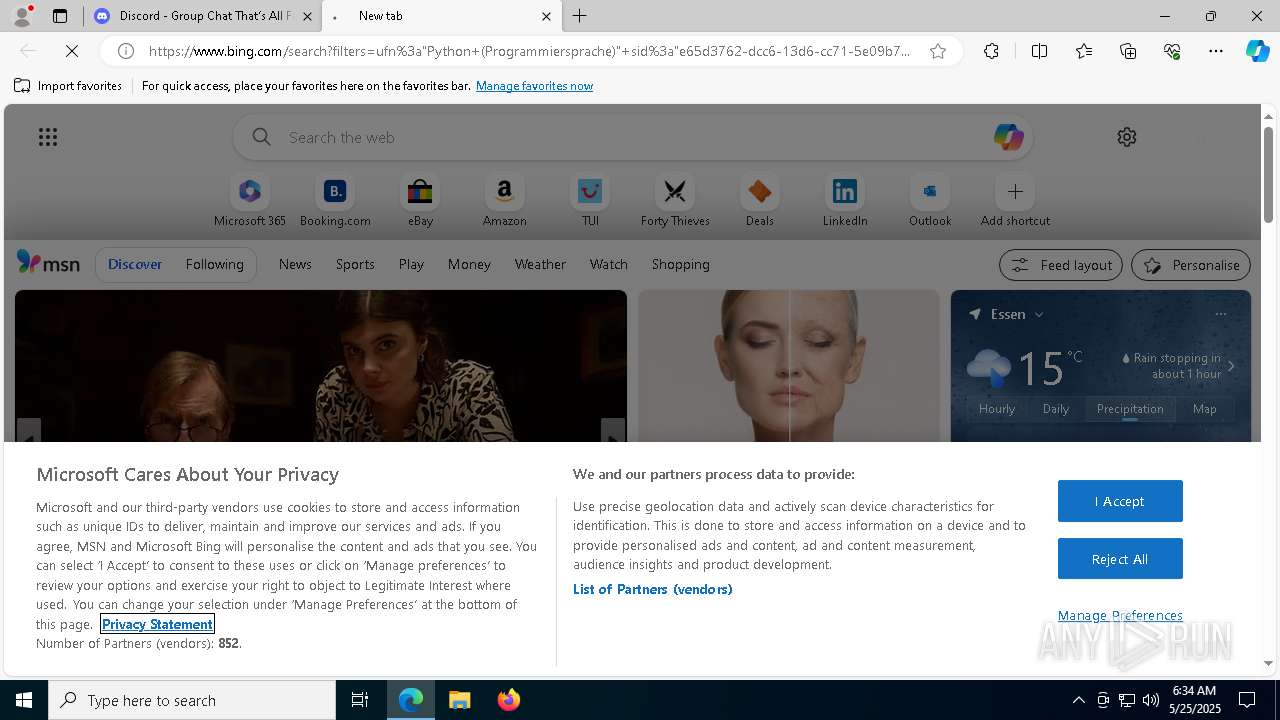
Task: Add this page to favorites
Action: [x=938, y=51]
